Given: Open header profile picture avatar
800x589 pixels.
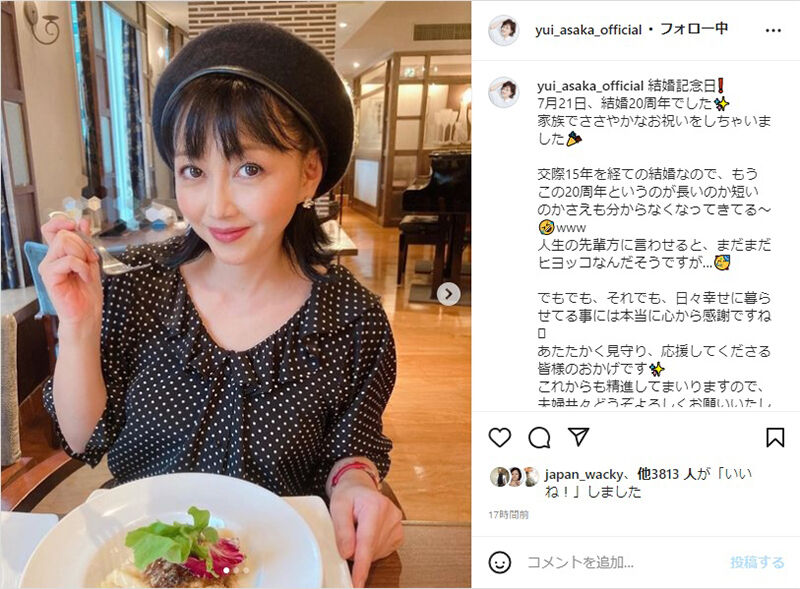Looking at the screenshot, I should pos(504,30).
